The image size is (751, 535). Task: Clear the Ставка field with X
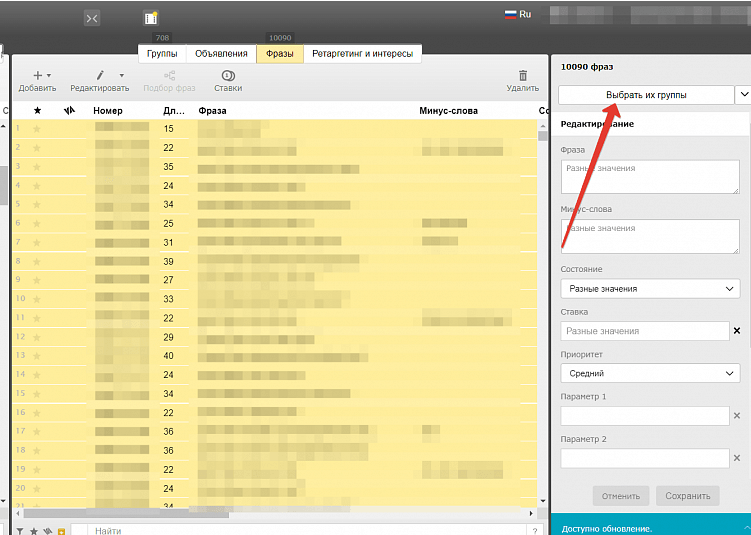[737, 330]
